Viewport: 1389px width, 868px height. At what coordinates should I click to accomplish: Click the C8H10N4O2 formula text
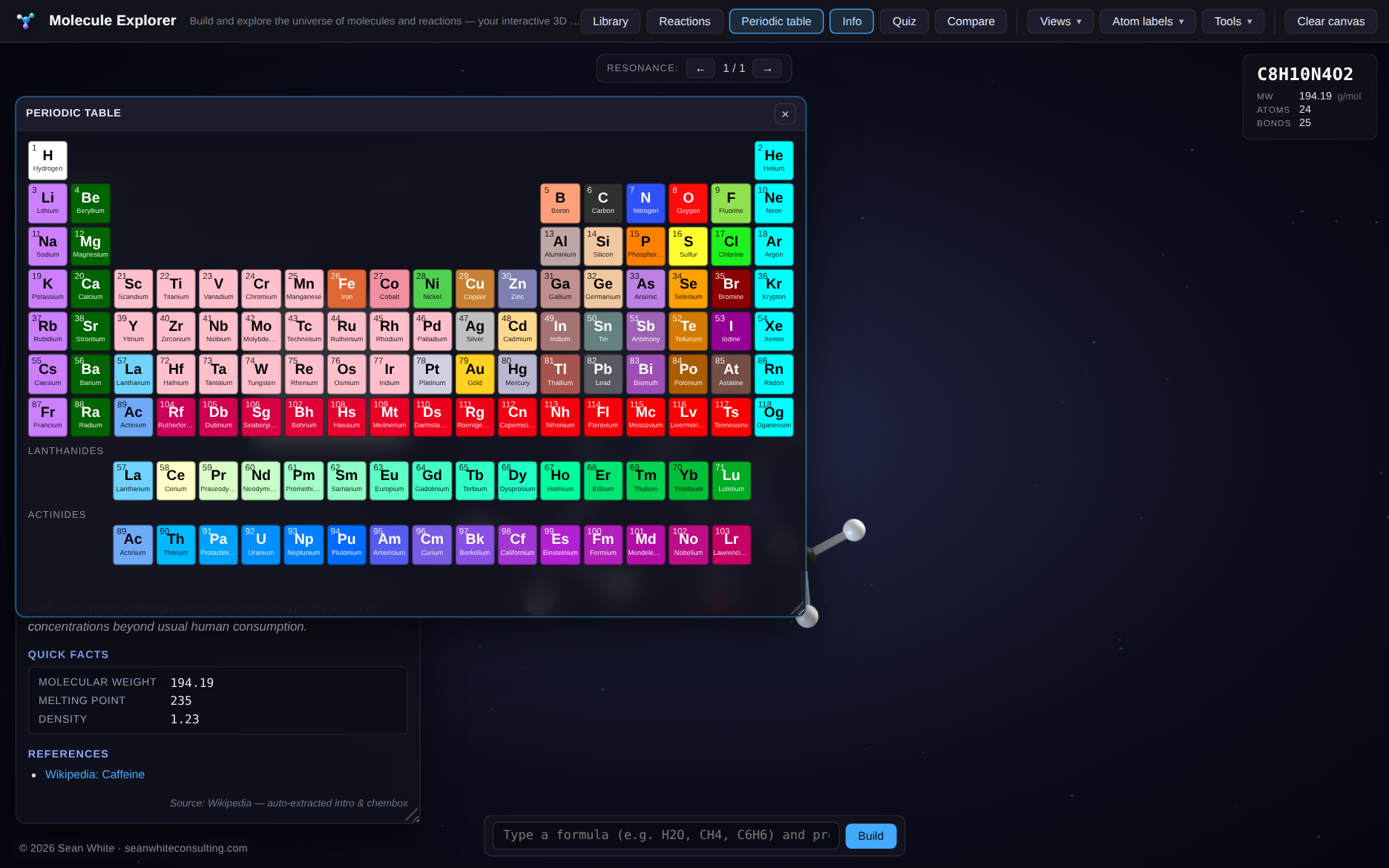1304,74
